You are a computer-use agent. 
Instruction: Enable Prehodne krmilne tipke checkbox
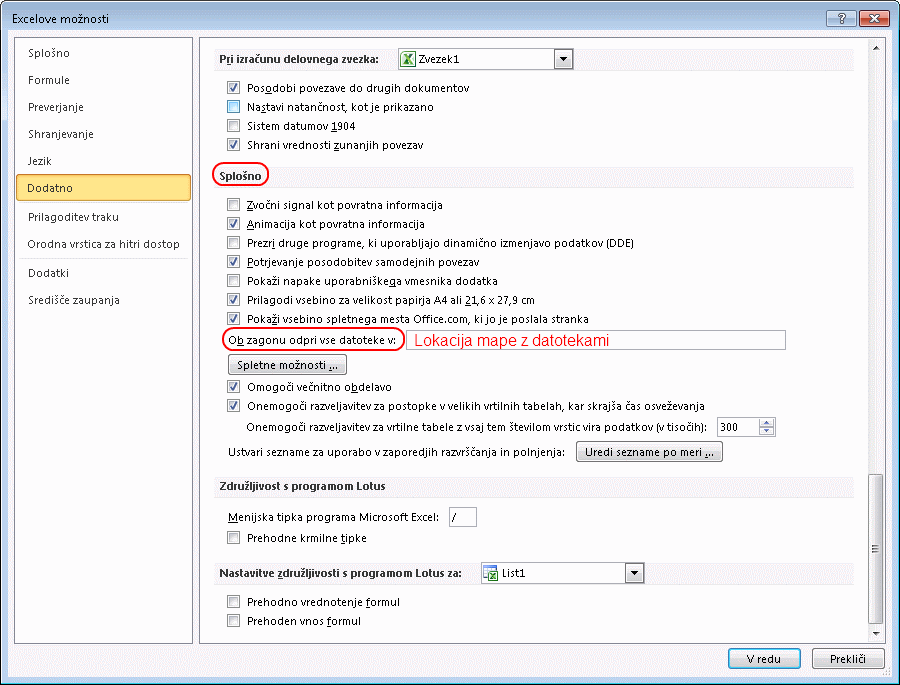pos(233,538)
